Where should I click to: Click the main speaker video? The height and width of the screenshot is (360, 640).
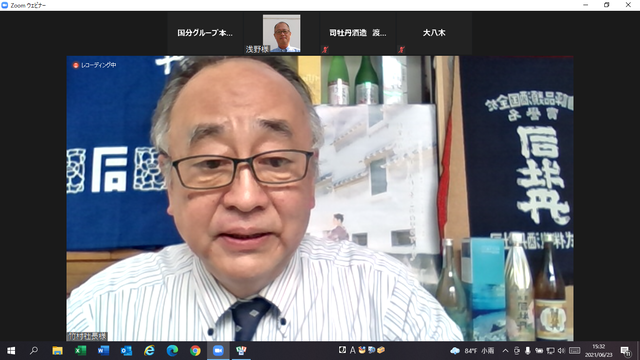click(x=320, y=198)
